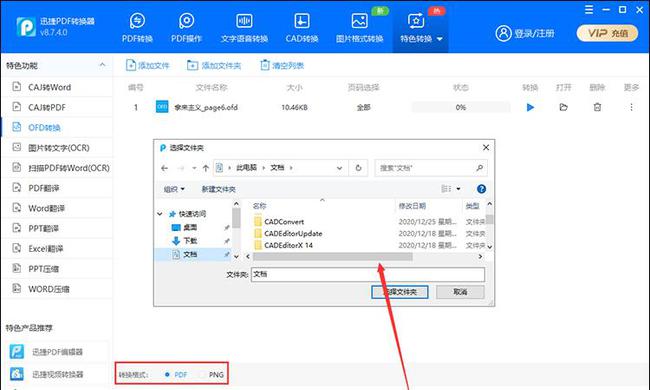
Task: Start conversion with the blue play icon
Action: (x=530, y=107)
